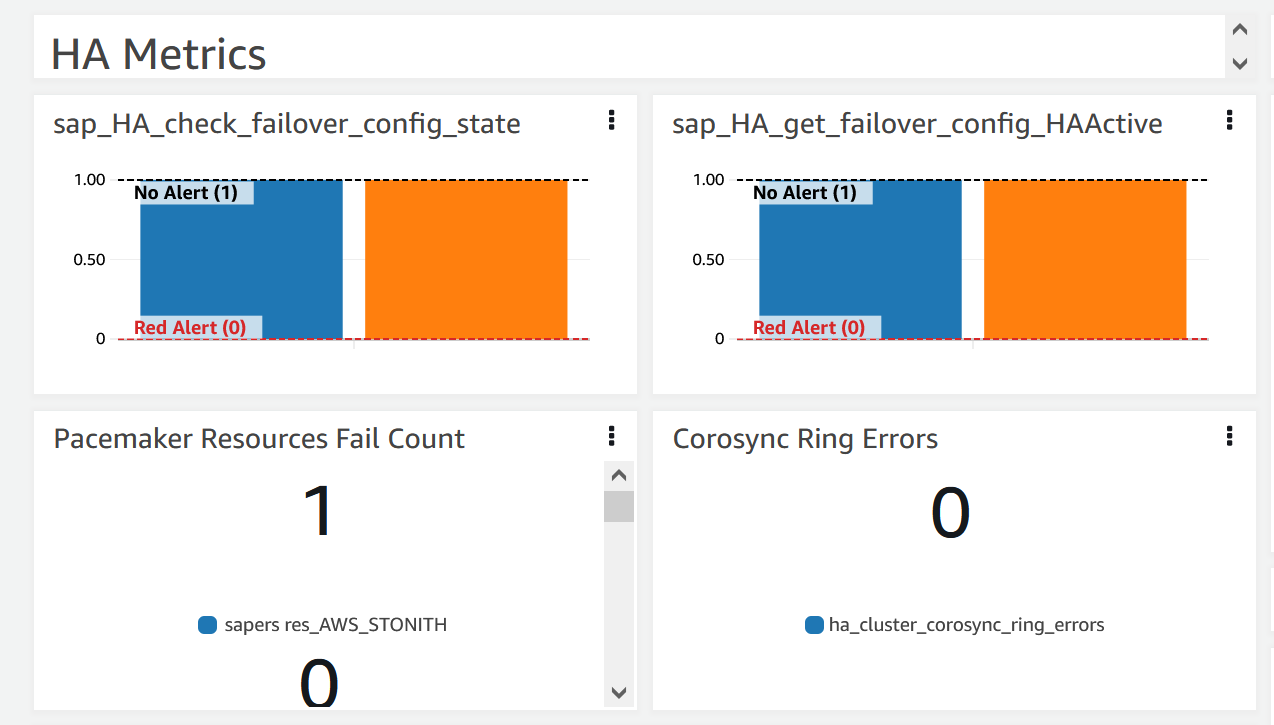
Task: Click the blue legend marker next to sapers res_AWS_STONITH
Action: pos(207,624)
